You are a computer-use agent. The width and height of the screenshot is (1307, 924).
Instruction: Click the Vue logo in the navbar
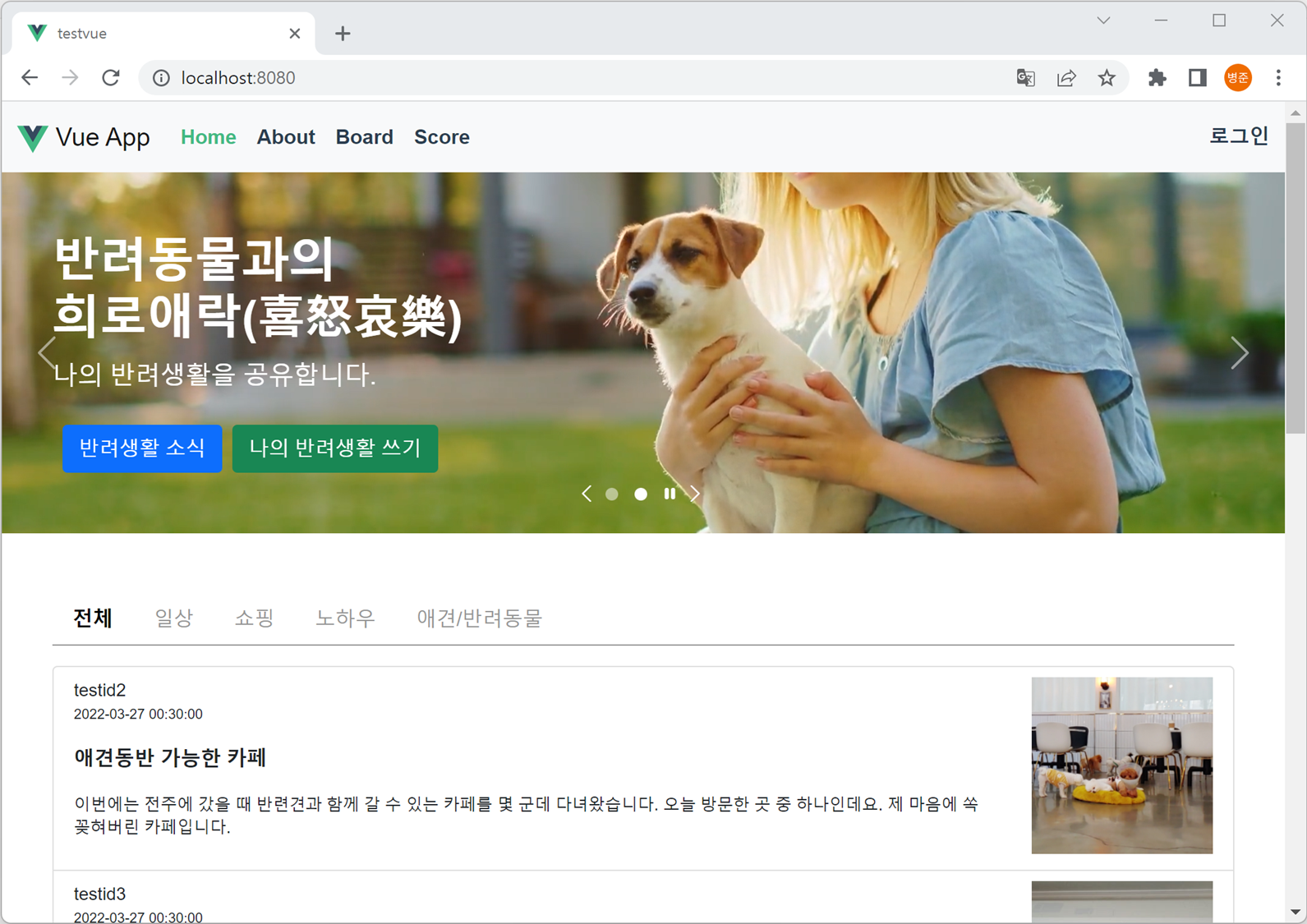tap(33, 138)
